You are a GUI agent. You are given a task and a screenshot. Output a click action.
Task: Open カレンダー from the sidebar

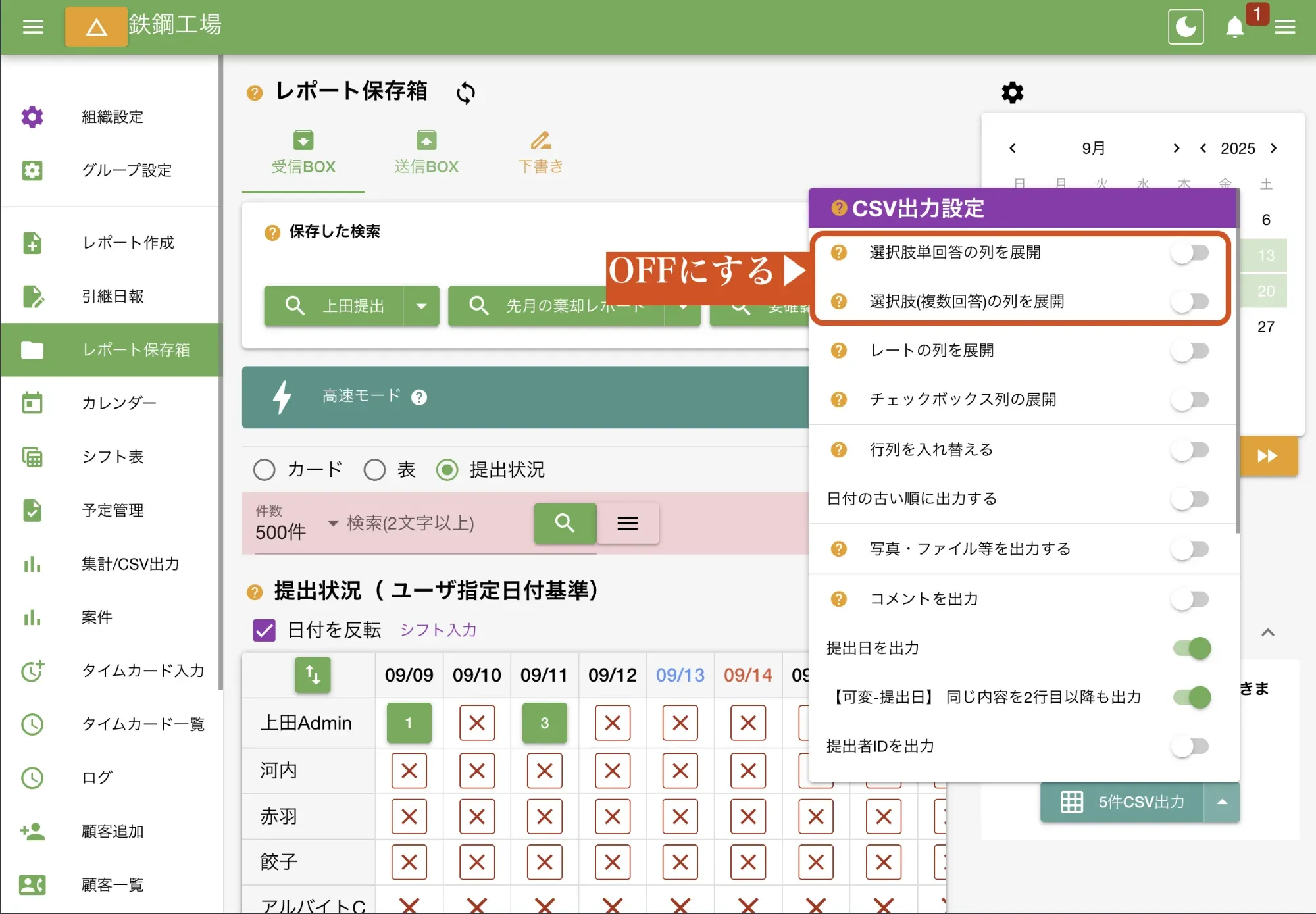(x=119, y=403)
